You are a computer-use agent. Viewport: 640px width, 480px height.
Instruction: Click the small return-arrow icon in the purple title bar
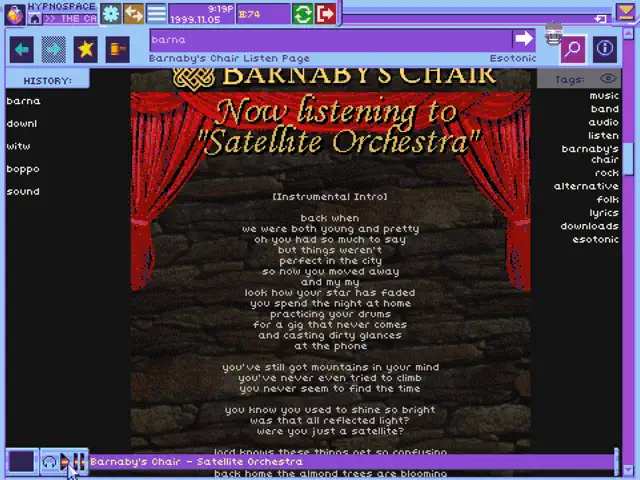(x=600, y=19)
